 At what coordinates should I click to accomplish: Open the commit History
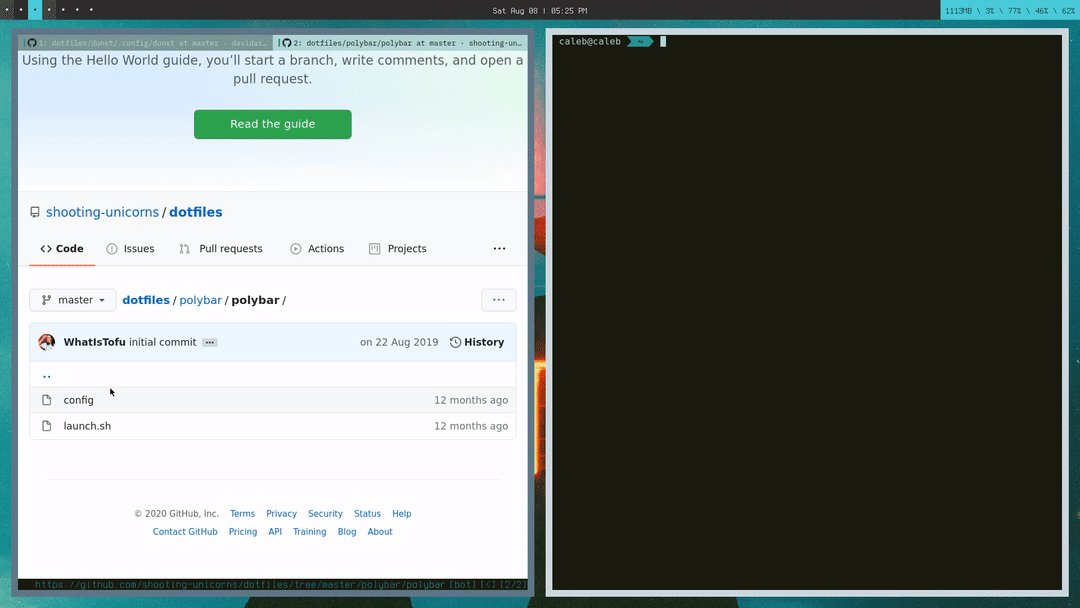[x=477, y=342]
